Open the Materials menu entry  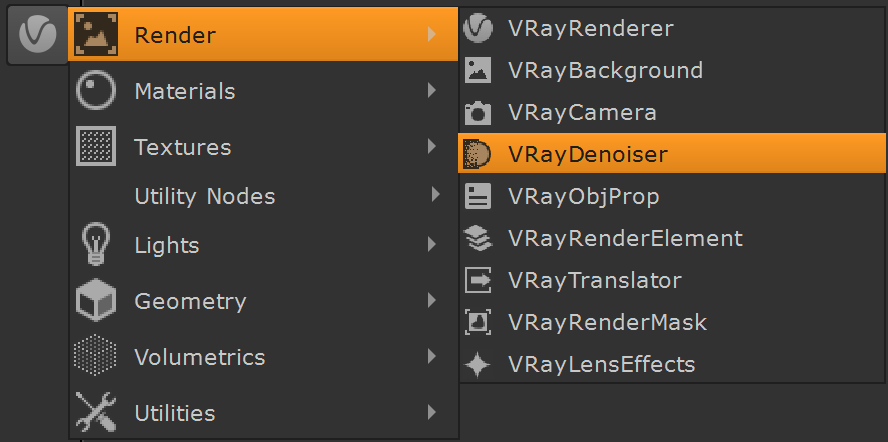tap(263, 90)
